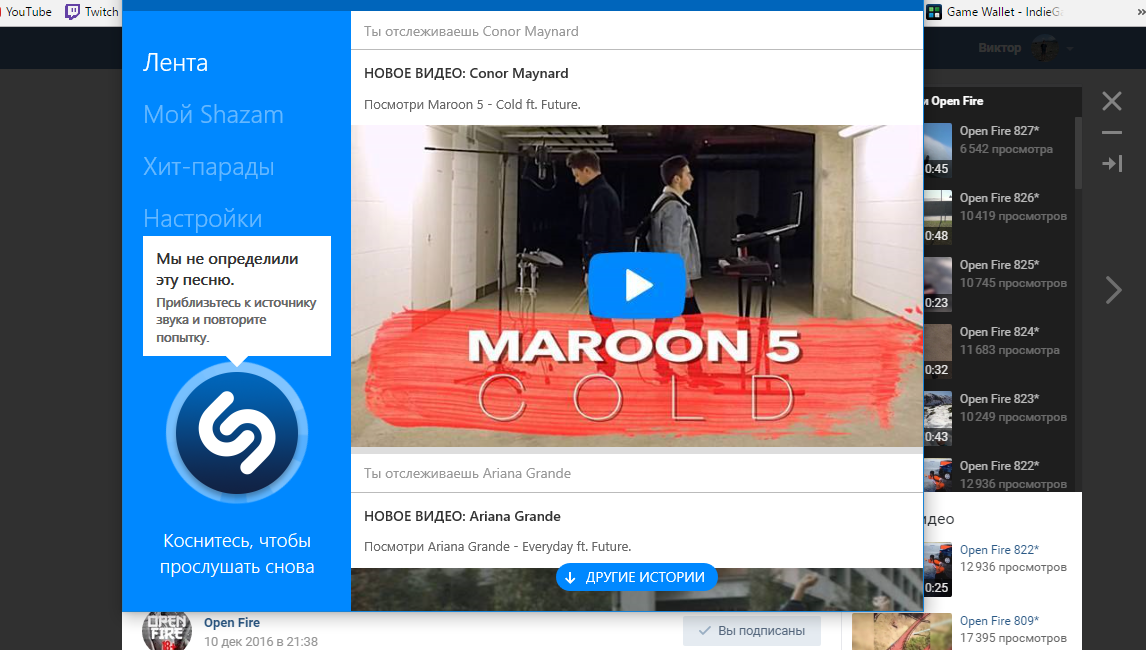Open Хит-парады section

(x=209, y=167)
